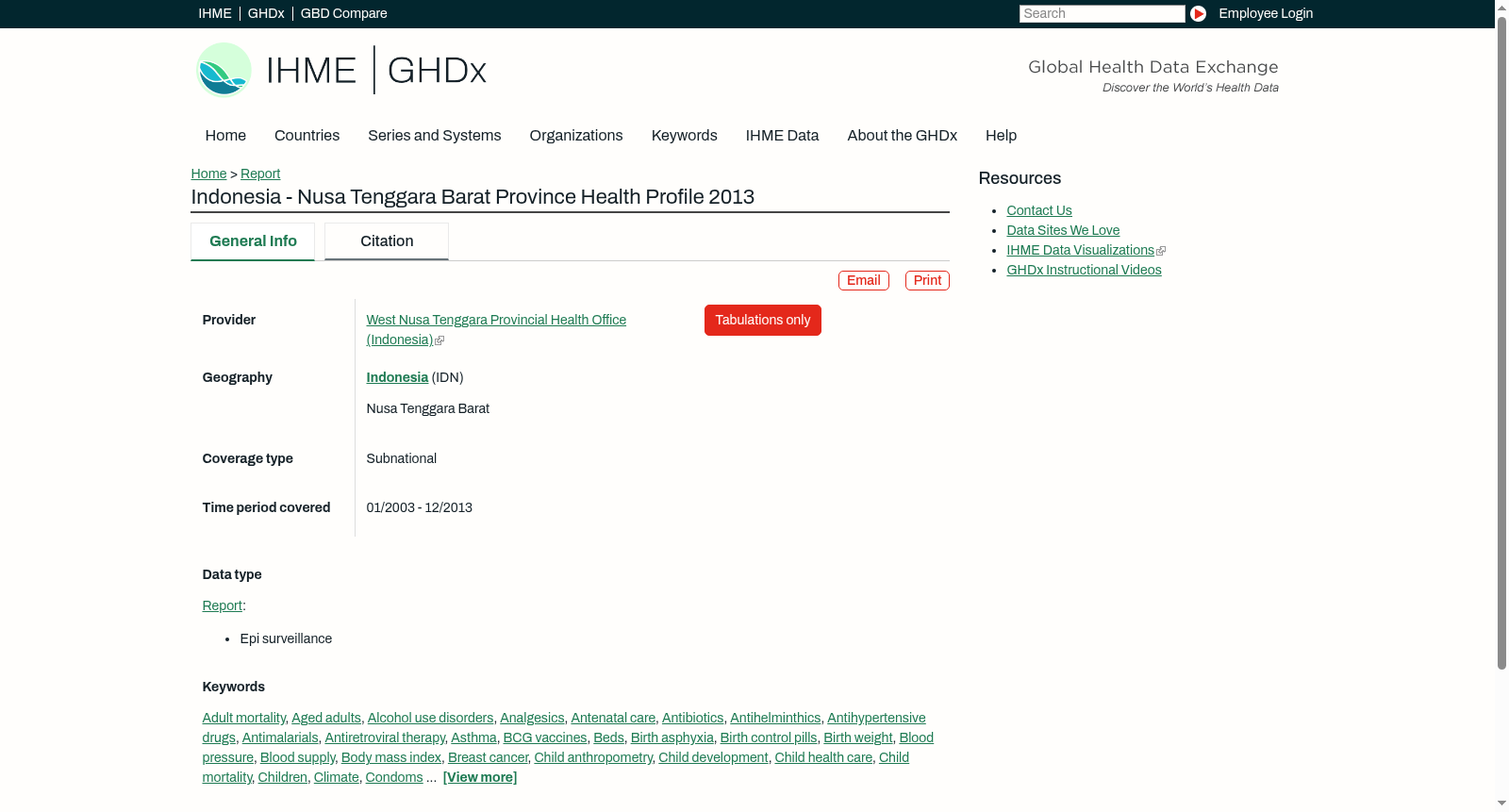Click Breast cancer keyword
This screenshot has height=812, width=1509.
coord(488,757)
